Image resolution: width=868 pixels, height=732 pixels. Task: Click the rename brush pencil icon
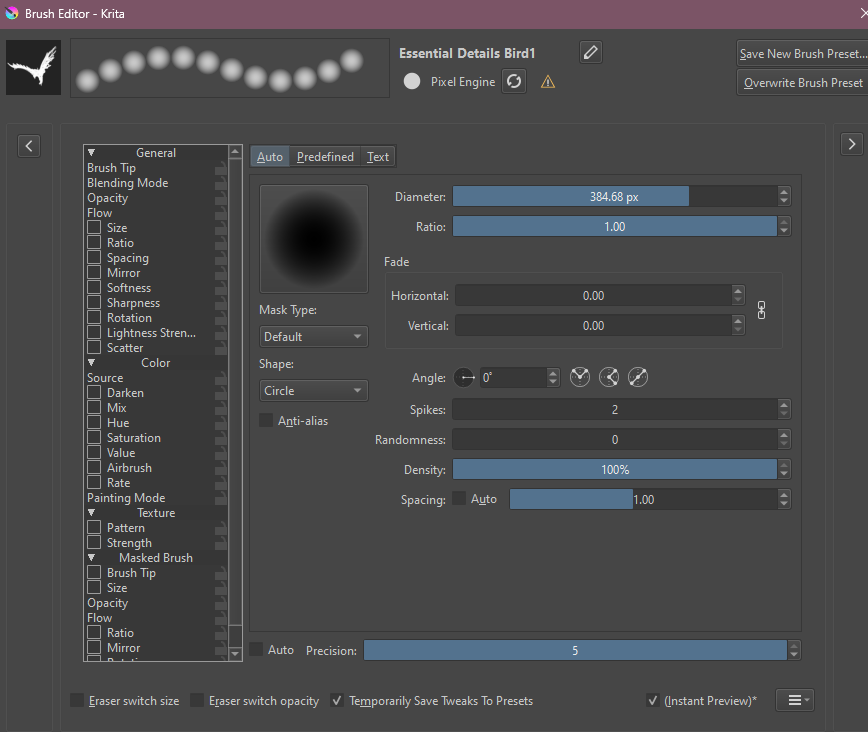pos(591,52)
